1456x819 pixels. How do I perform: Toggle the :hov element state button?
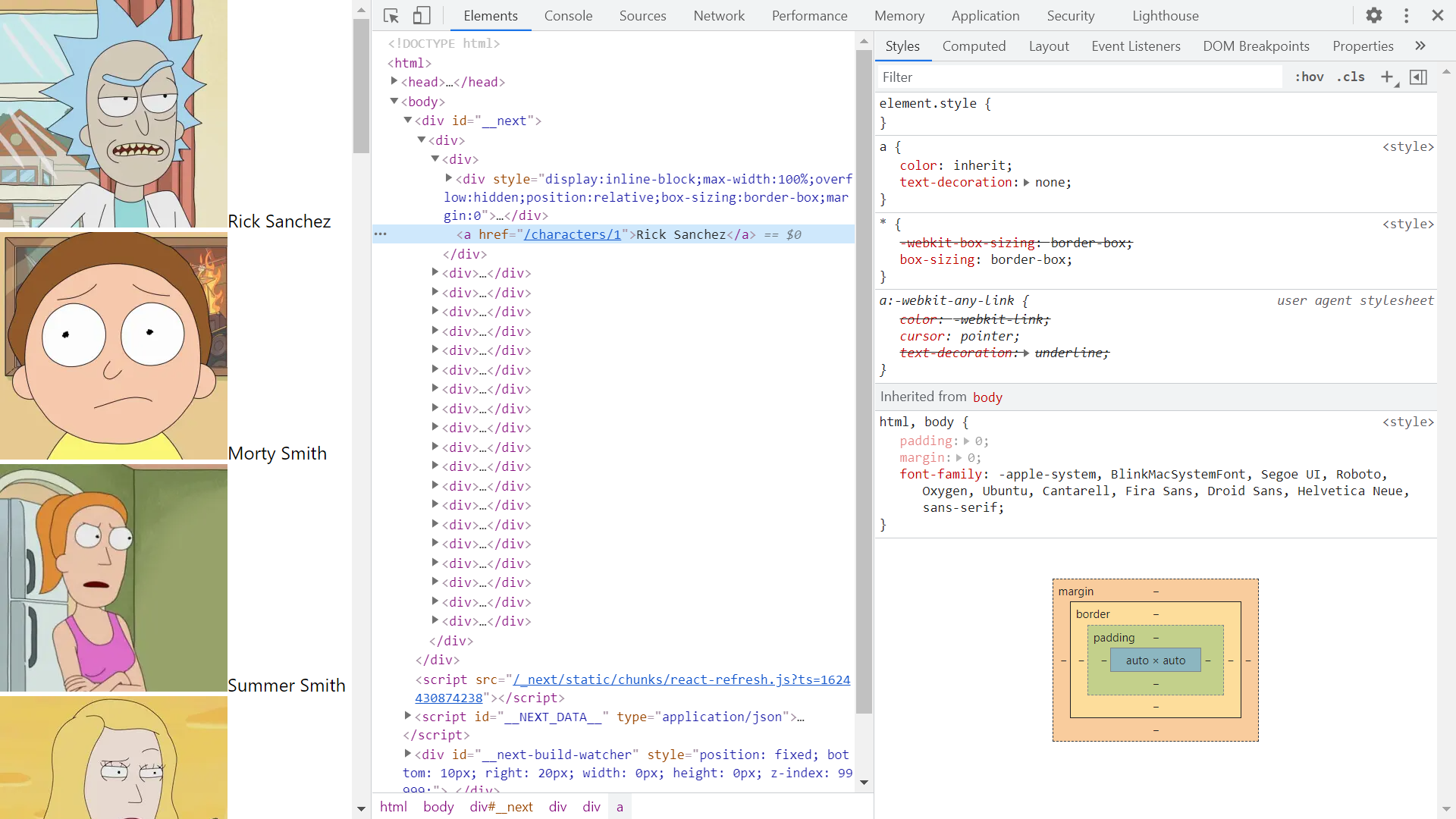point(1309,77)
